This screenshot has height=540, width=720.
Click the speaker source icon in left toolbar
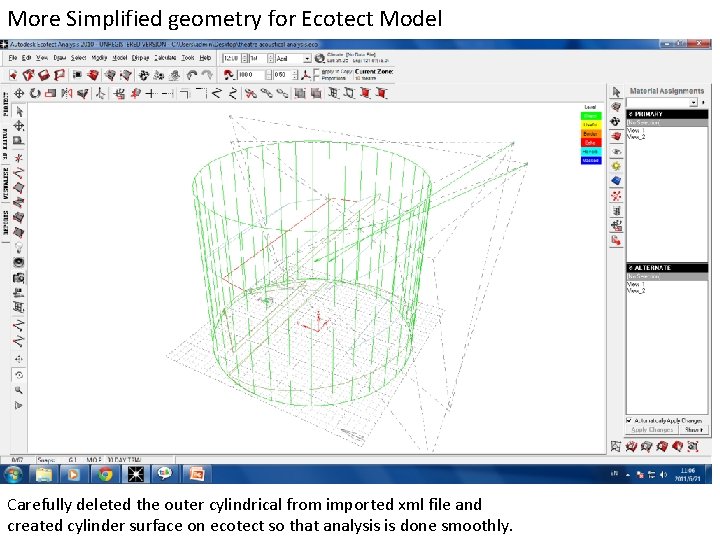pyautogui.click(x=19, y=263)
